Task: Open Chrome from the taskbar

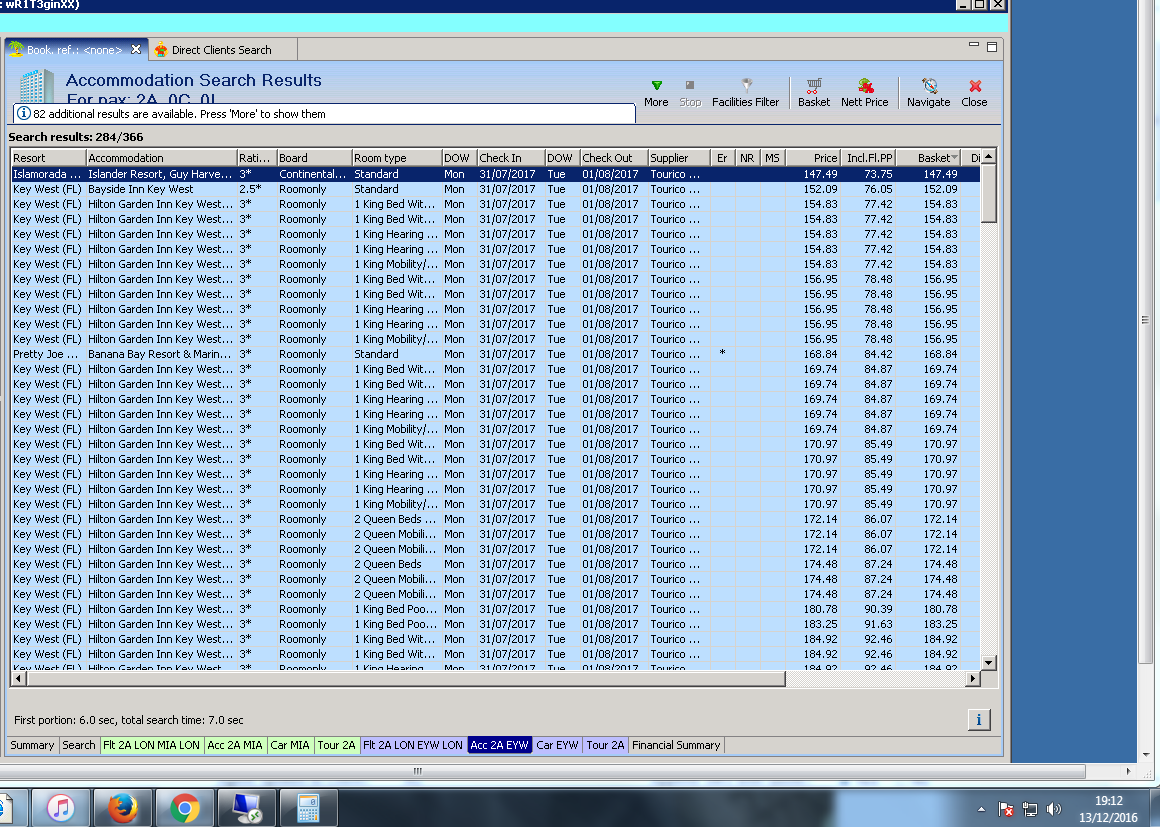Action: [184, 808]
